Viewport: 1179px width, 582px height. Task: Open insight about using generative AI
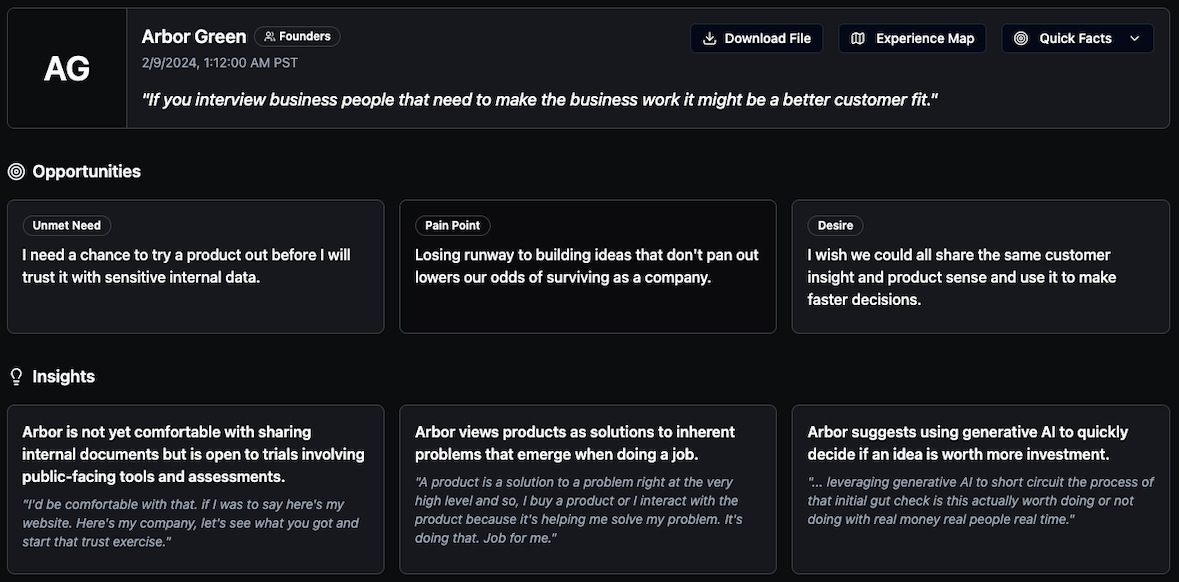(980, 490)
